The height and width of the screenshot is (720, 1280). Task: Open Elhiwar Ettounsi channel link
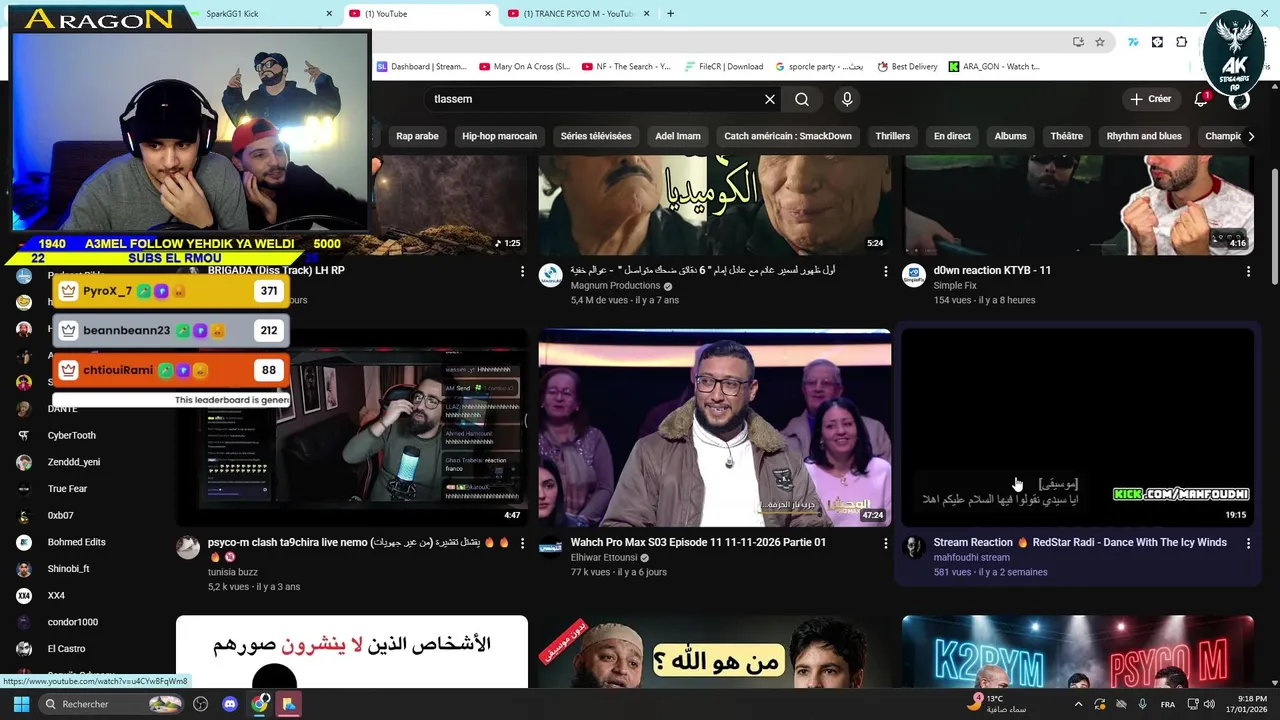click(x=604, y=558)
